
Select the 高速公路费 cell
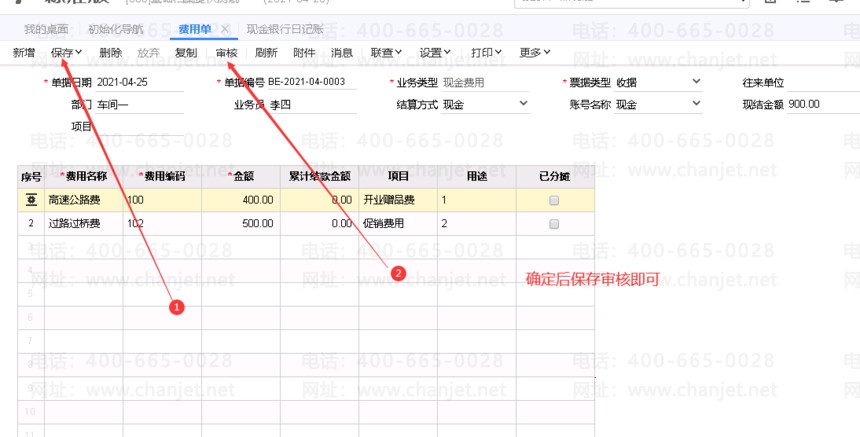84,200
